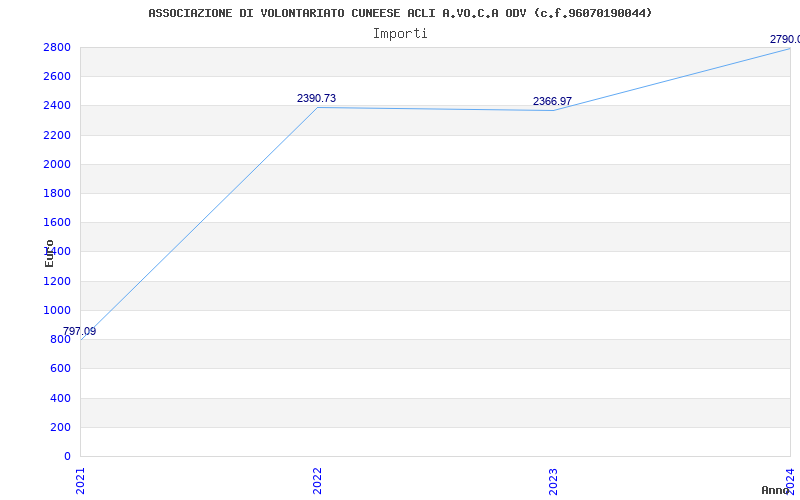Click the 'Anno' axis title
The height and width of the screenshot is (500, 800).
[775, 490]
